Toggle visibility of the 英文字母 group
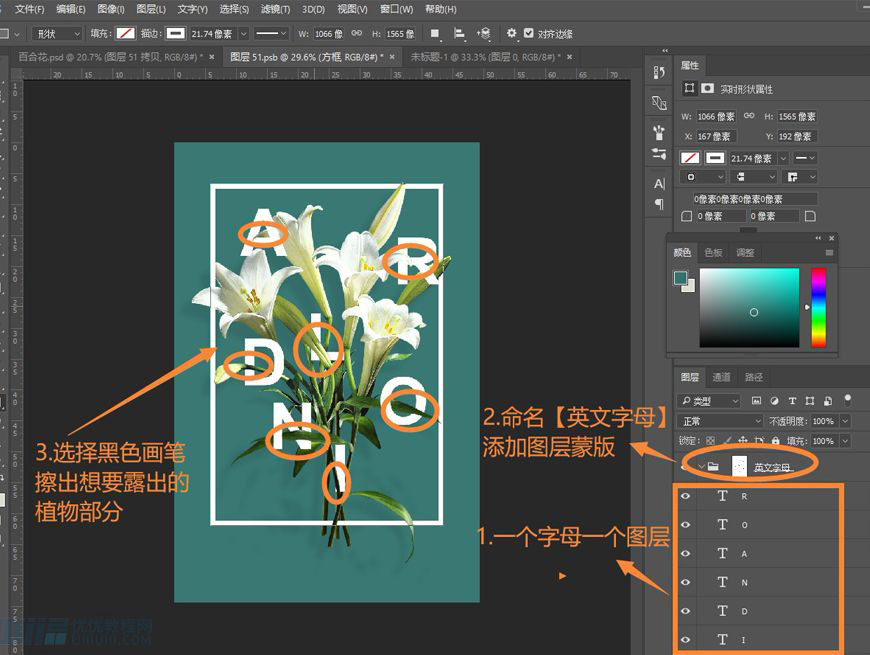This screenshot has width=870, height=655. (685, 466)
